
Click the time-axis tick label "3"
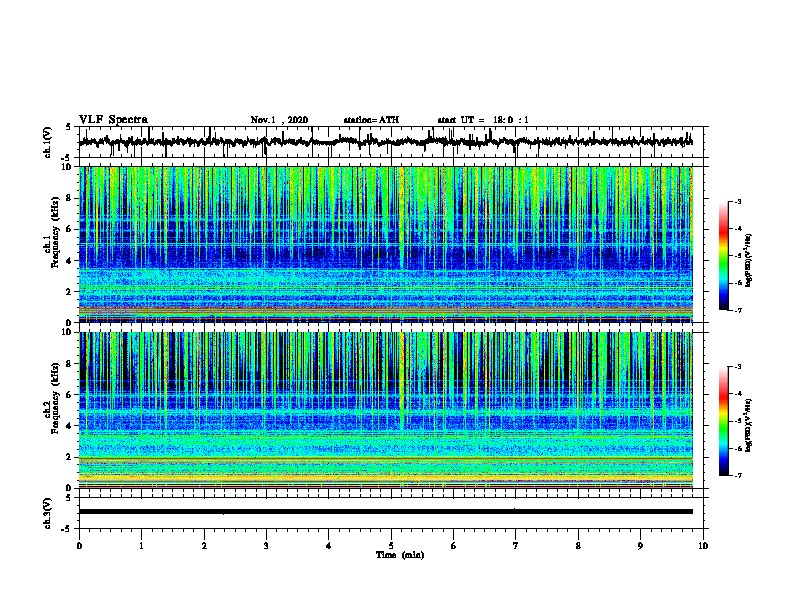266,546
